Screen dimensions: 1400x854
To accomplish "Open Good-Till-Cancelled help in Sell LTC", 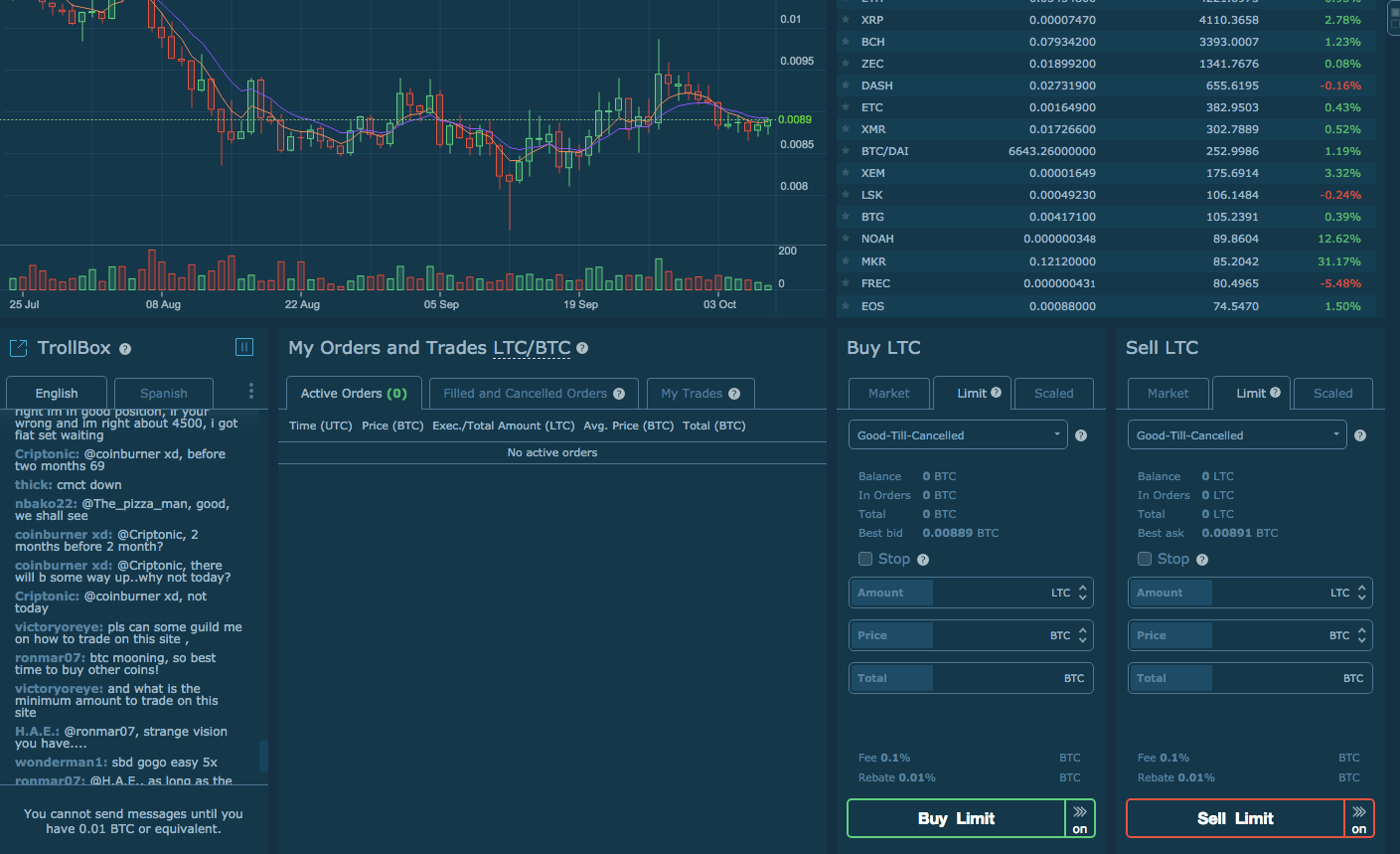I will pyautogui.click(x=1360, y=435).
